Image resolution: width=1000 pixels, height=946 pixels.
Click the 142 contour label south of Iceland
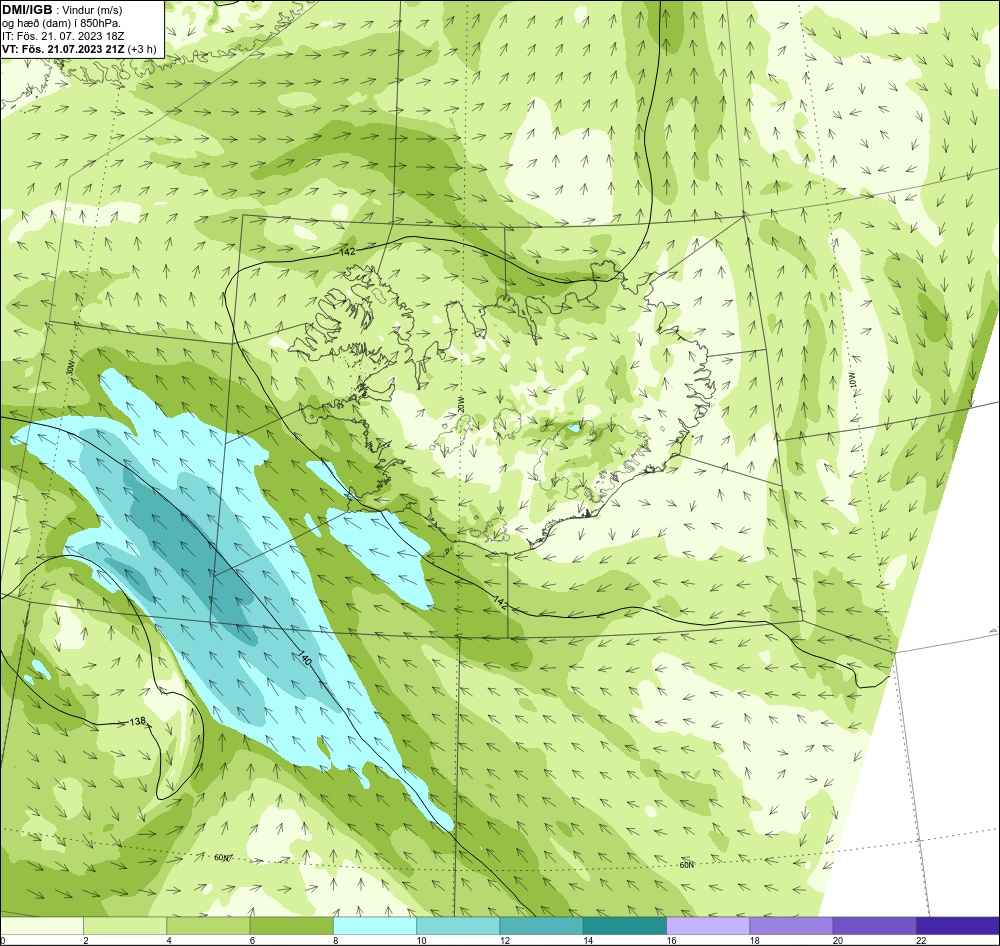coord(501,603)
